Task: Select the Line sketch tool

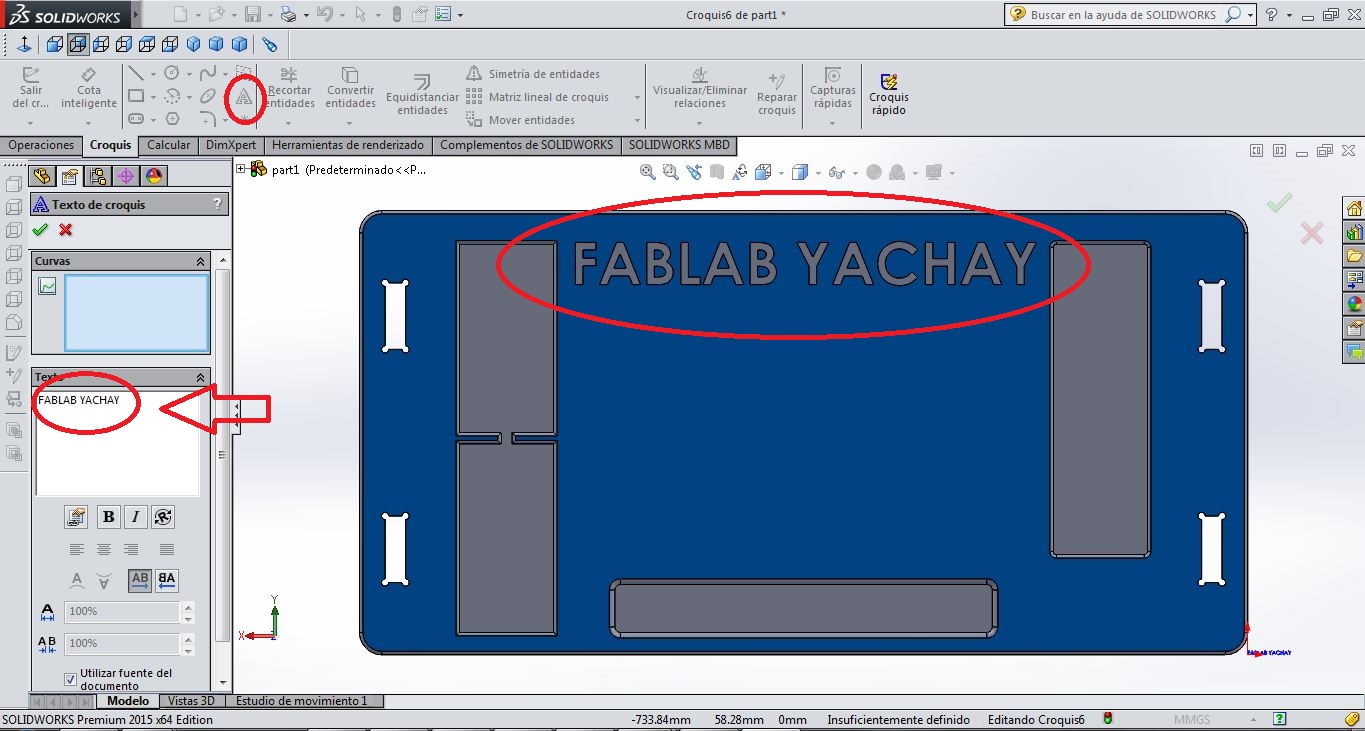Action: 135,74
